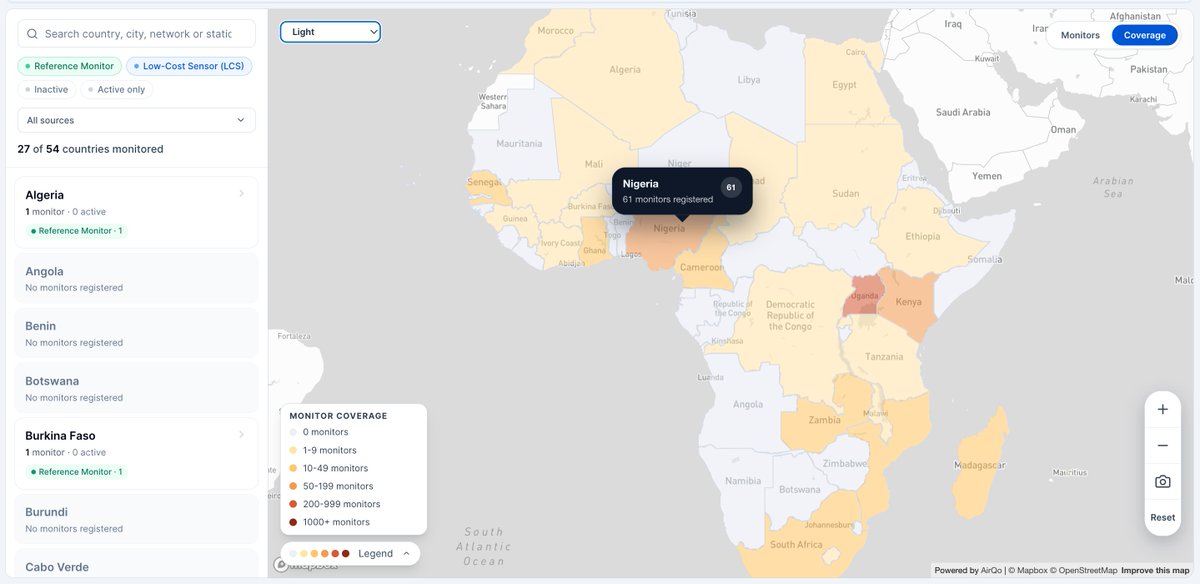
Task: Click the 200-999 monitors legend entry
Action: click(336, 504)
